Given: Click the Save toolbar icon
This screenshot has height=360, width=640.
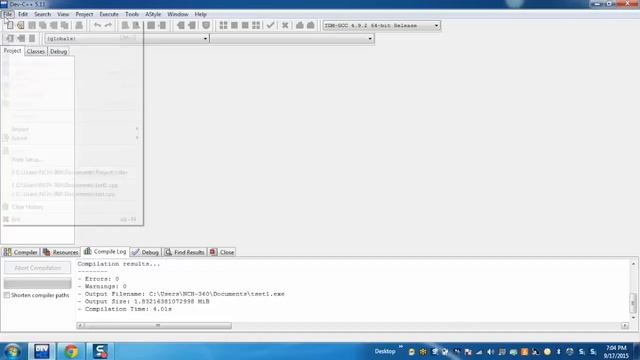Looking at the screenshot, I should [32, 25].
